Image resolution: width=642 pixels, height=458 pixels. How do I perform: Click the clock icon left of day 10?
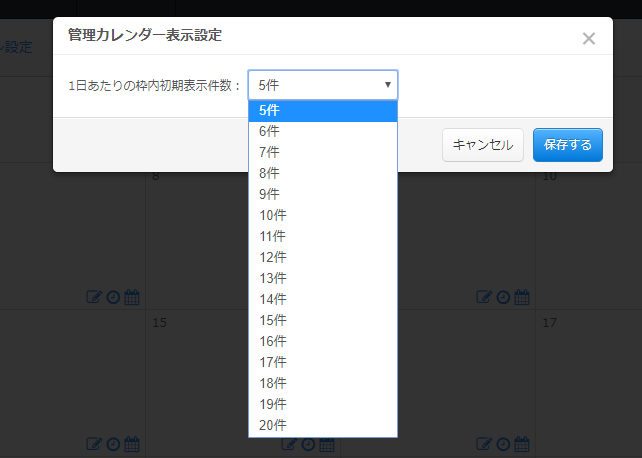(x=503, y=297)
